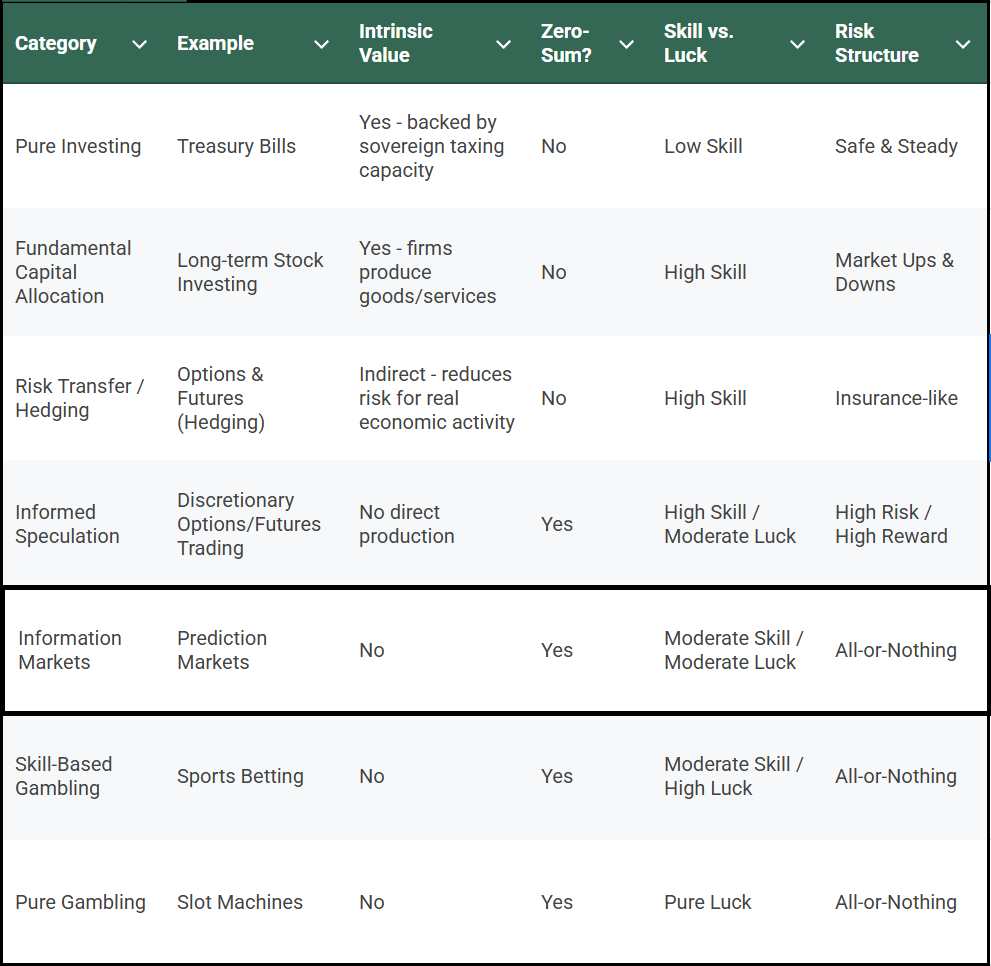Viewport: 991px width, 966px height.
Task: Click the Skill vs. Luck header label
Action: [698, 43]
